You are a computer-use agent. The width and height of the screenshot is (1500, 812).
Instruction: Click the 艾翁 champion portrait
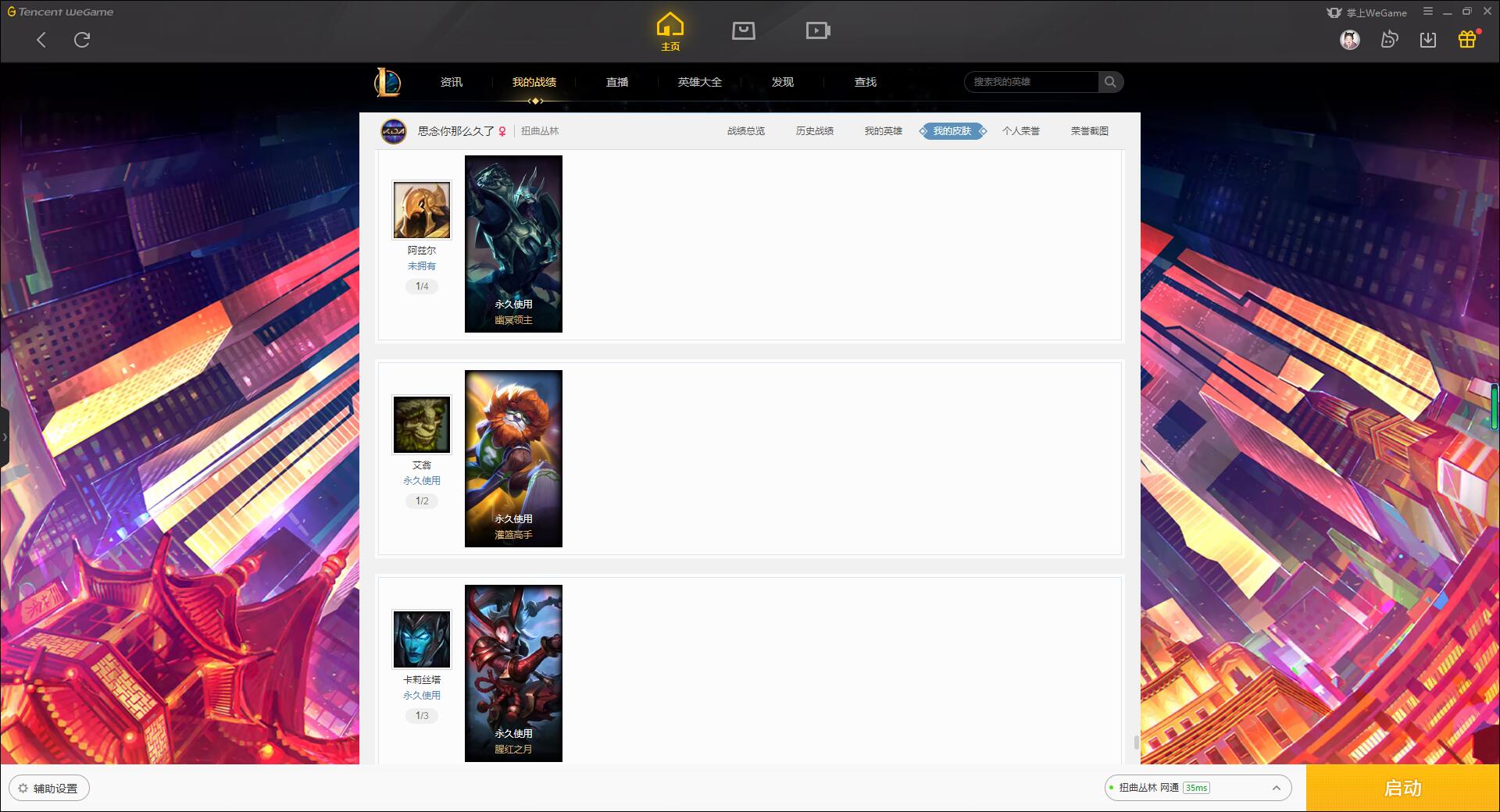[x=422, y=425]
